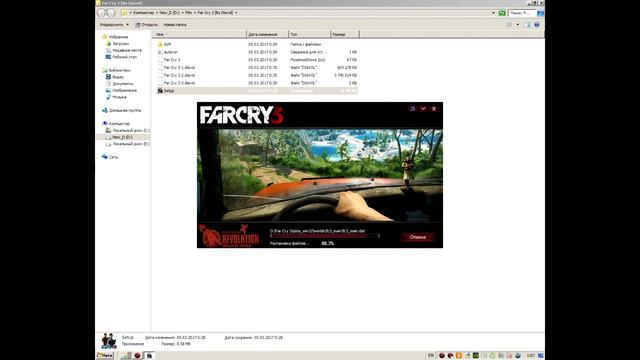Close the Far Cry 3 installer window
Image resolution: width=640 pixels, height=360 pixels.
pos(434,109)
